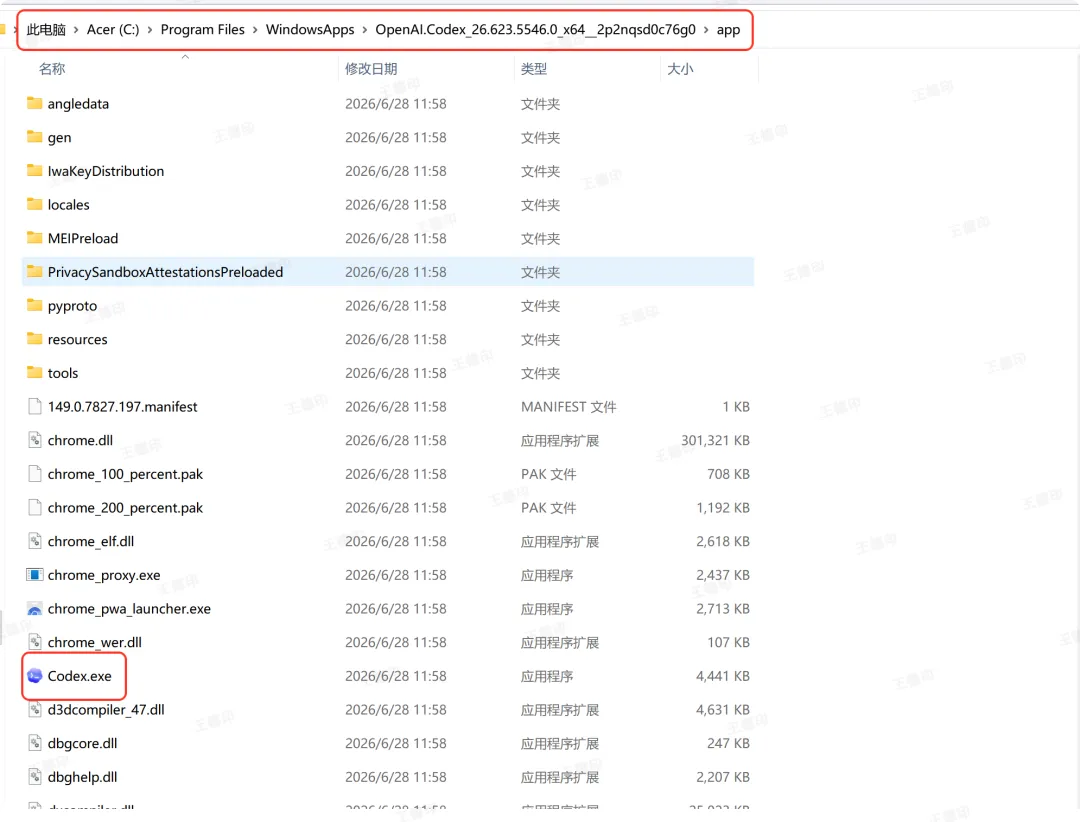
Task: Click the locales folder icon
Action: point(34,204)
